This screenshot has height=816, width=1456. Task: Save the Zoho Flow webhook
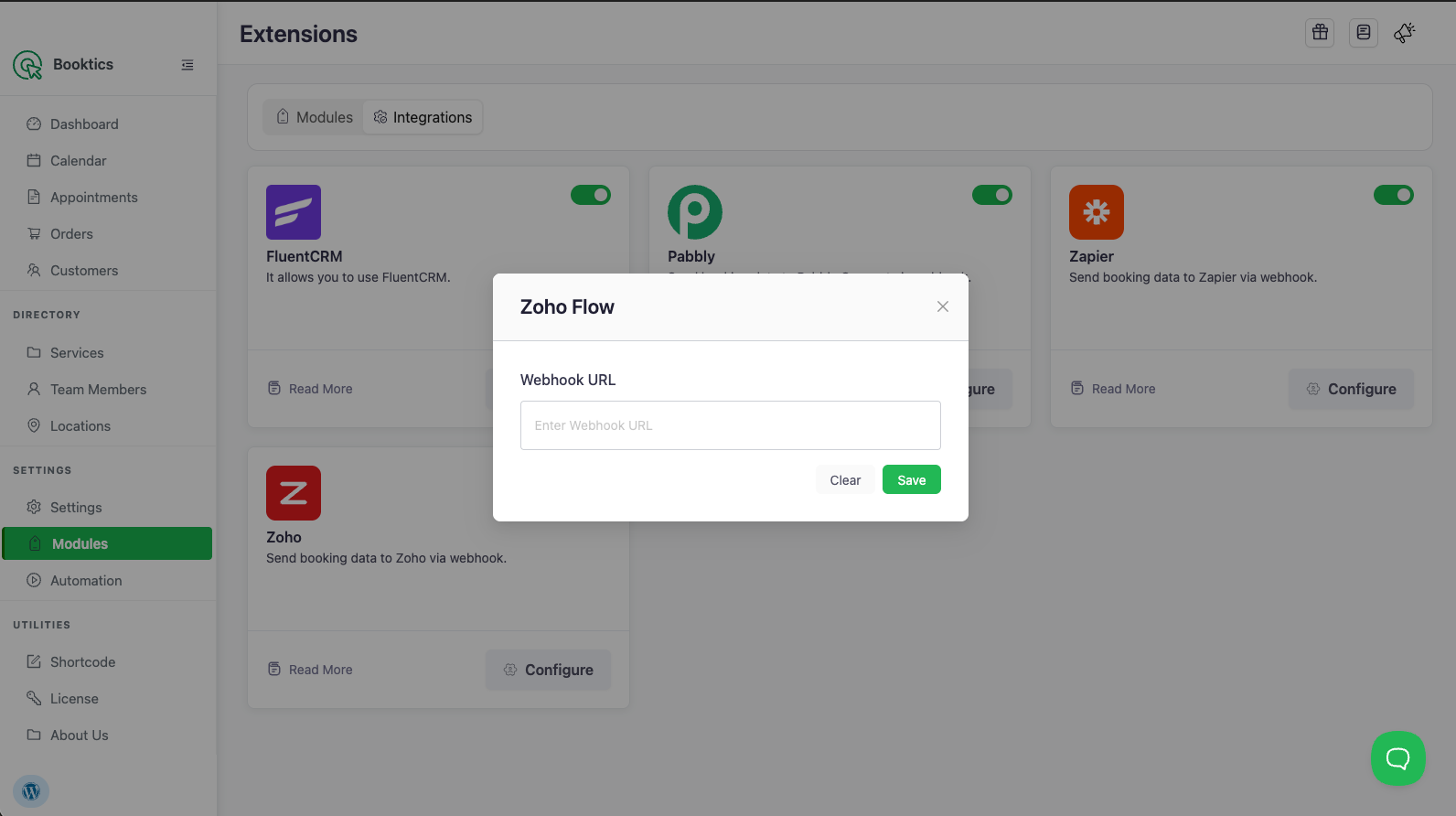tap(912, 480)
